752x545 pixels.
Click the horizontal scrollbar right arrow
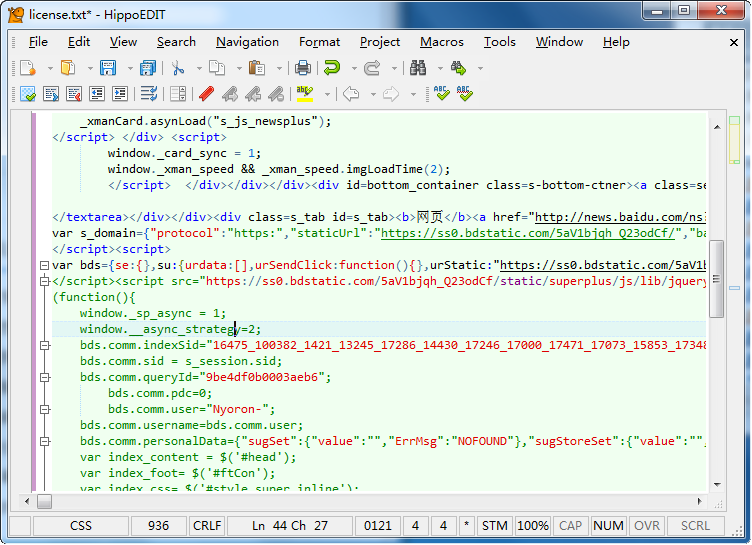700,500
